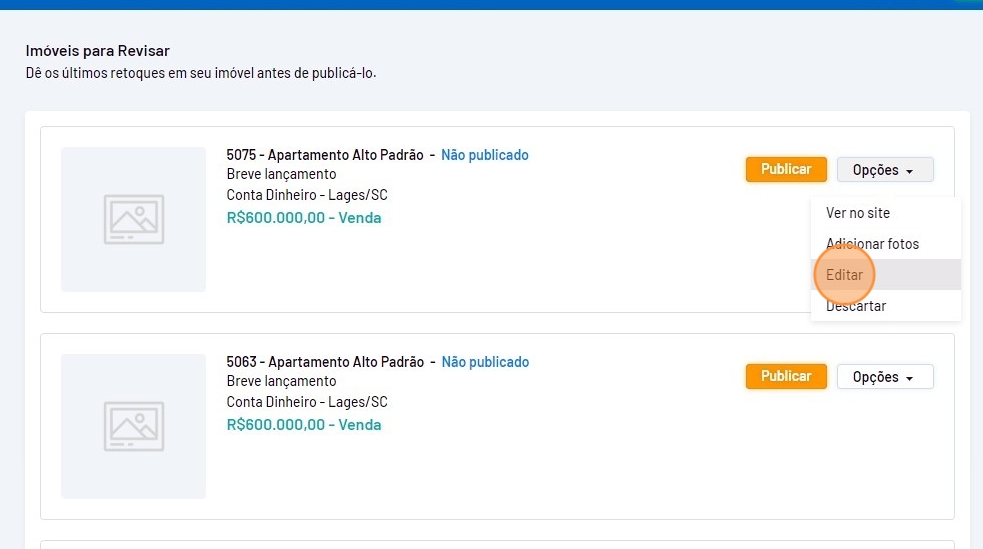Click 'Conta Dinheiro - Lages/SC' under property 5063

[x=307, y=402]
